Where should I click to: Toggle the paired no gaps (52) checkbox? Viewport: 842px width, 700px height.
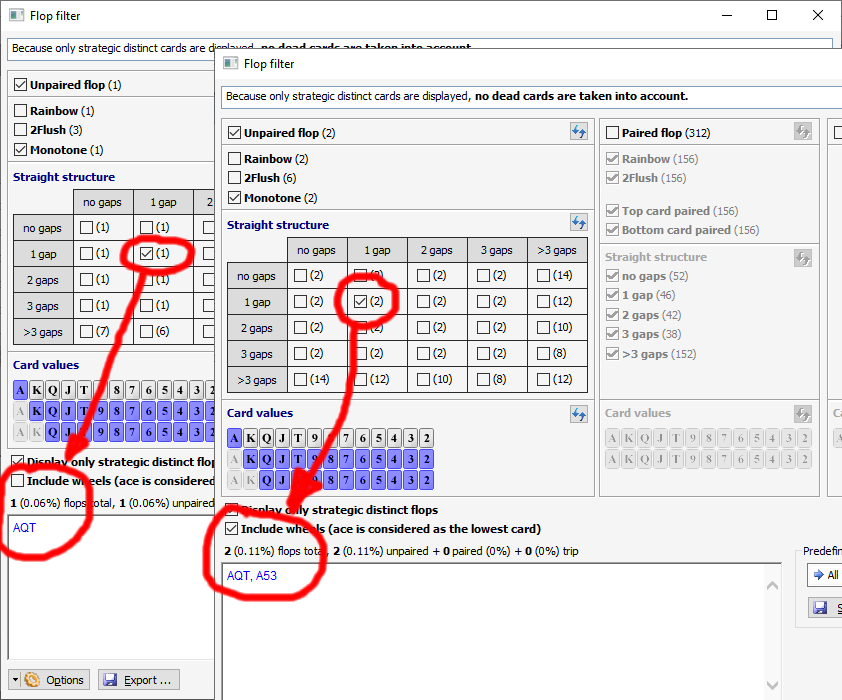click(x=612, y=276)
